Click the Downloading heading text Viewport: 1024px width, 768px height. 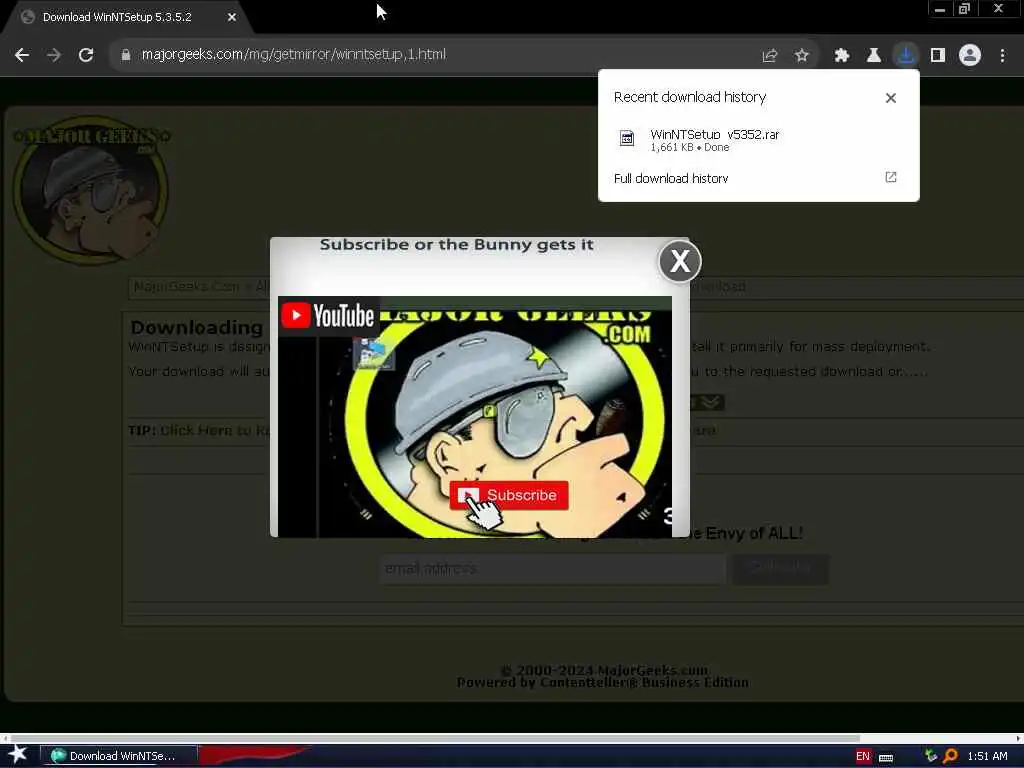pyautogui.click(x=197, y=327)
